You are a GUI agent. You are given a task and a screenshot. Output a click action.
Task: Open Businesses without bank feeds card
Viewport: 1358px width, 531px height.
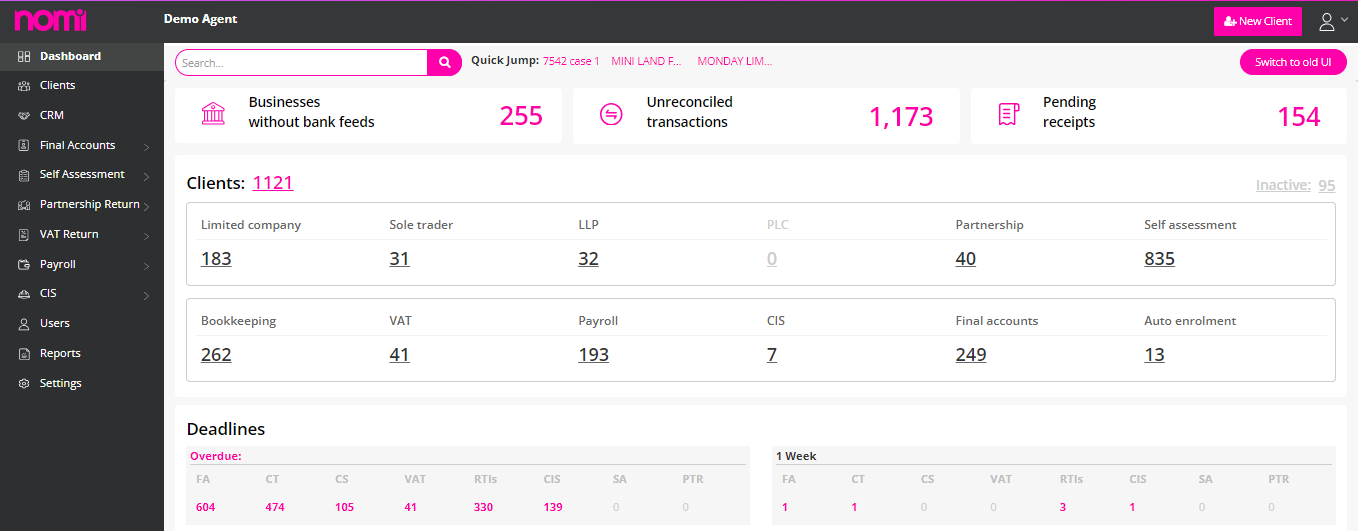click(368, 115)
